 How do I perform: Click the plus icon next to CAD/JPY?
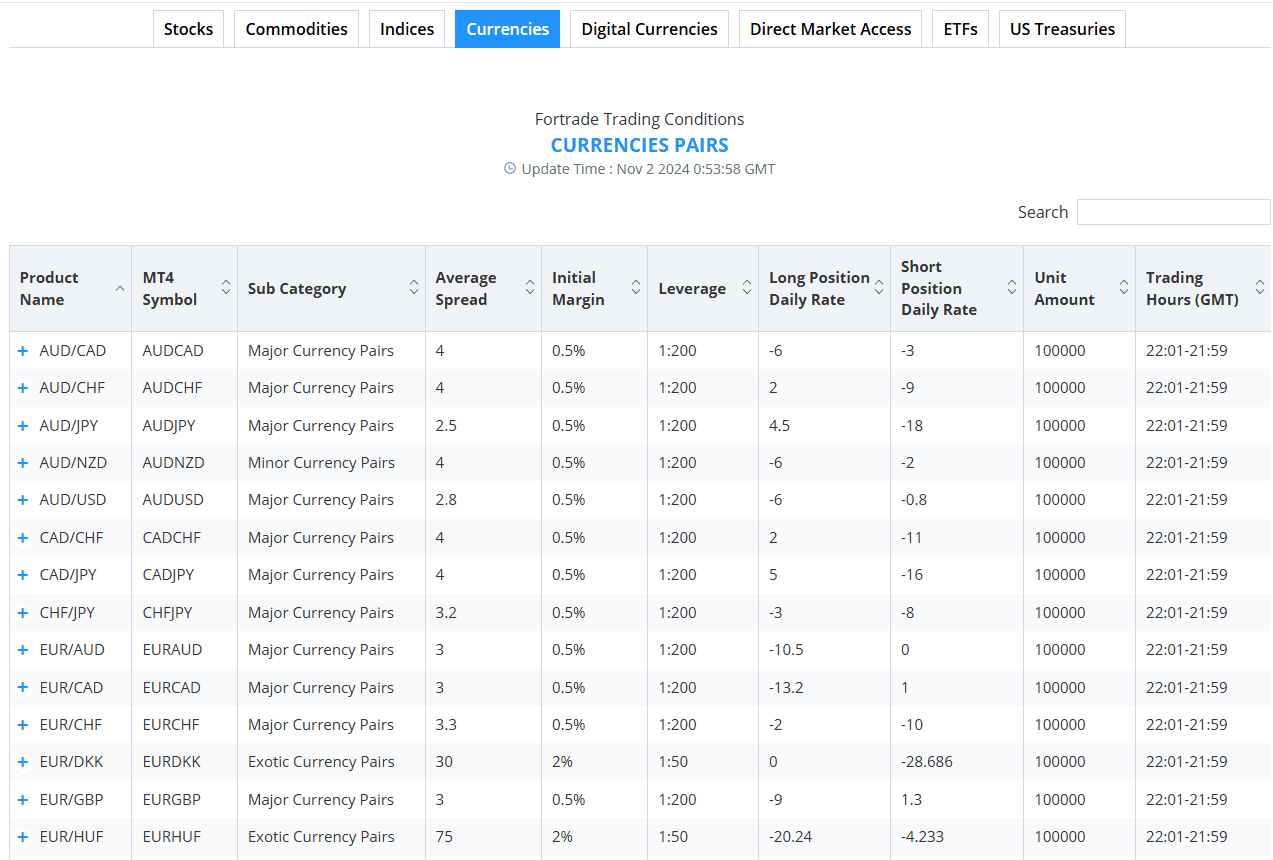click(x=23, y=574)
